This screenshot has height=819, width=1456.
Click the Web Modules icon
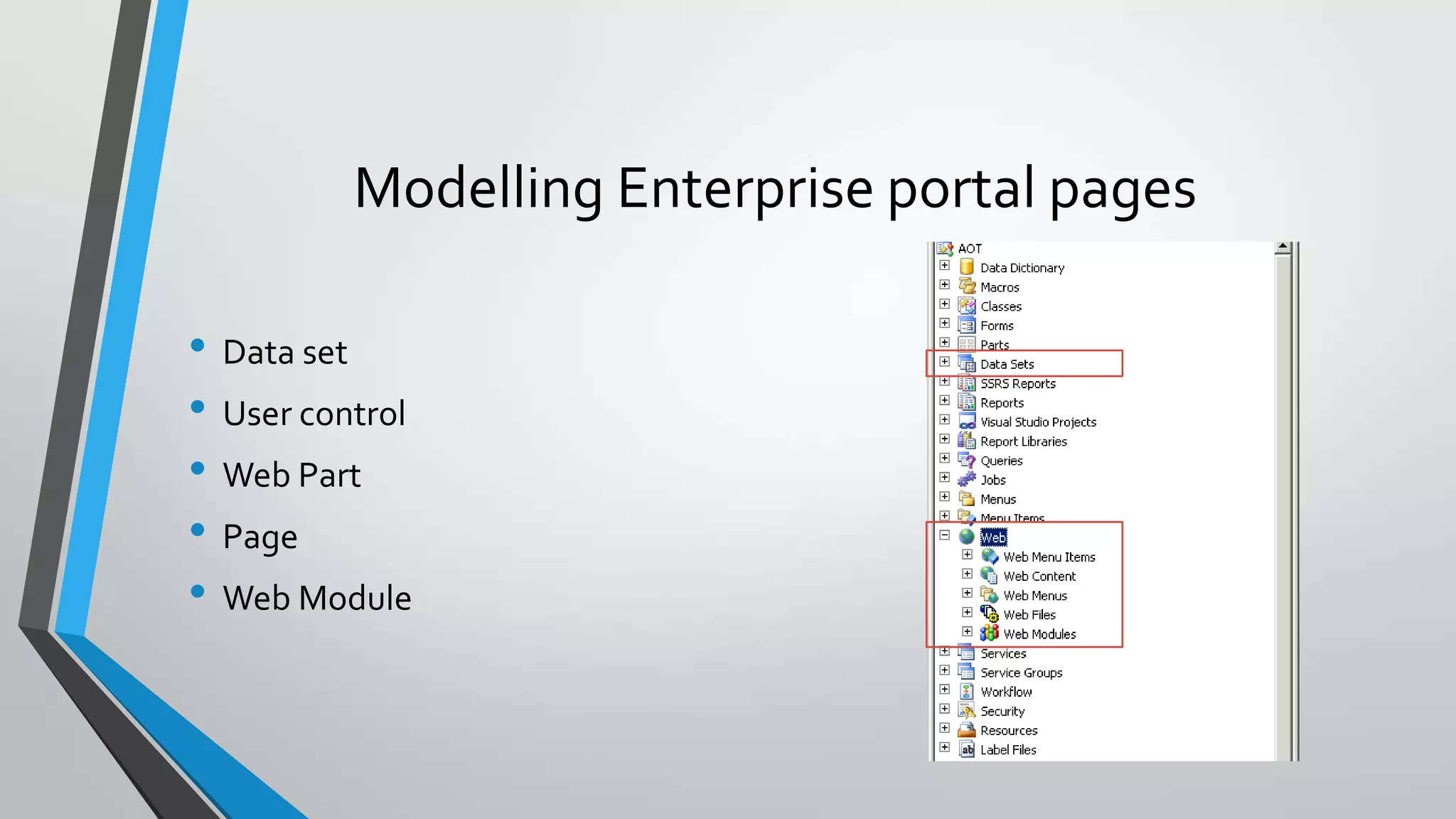pyautogui.click(x=990, y=633)
